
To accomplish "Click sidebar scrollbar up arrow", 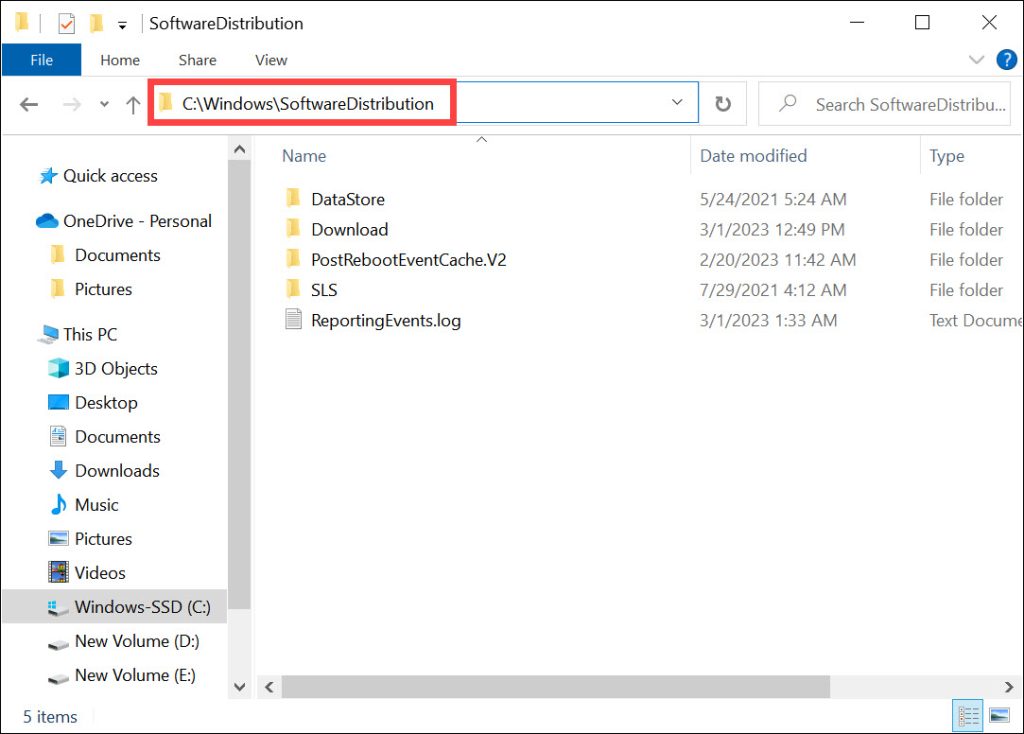I will click(x=240, y=150).
